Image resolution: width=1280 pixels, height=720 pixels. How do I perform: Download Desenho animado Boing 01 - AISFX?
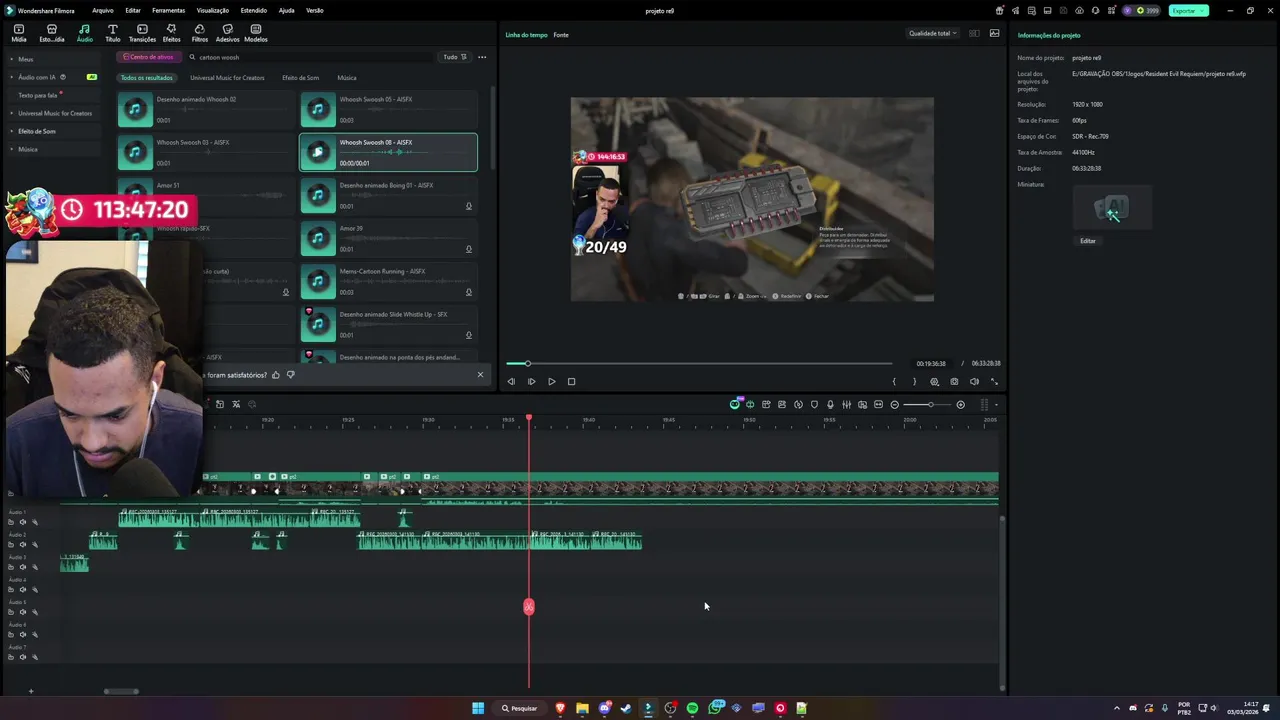pos(468,206)
